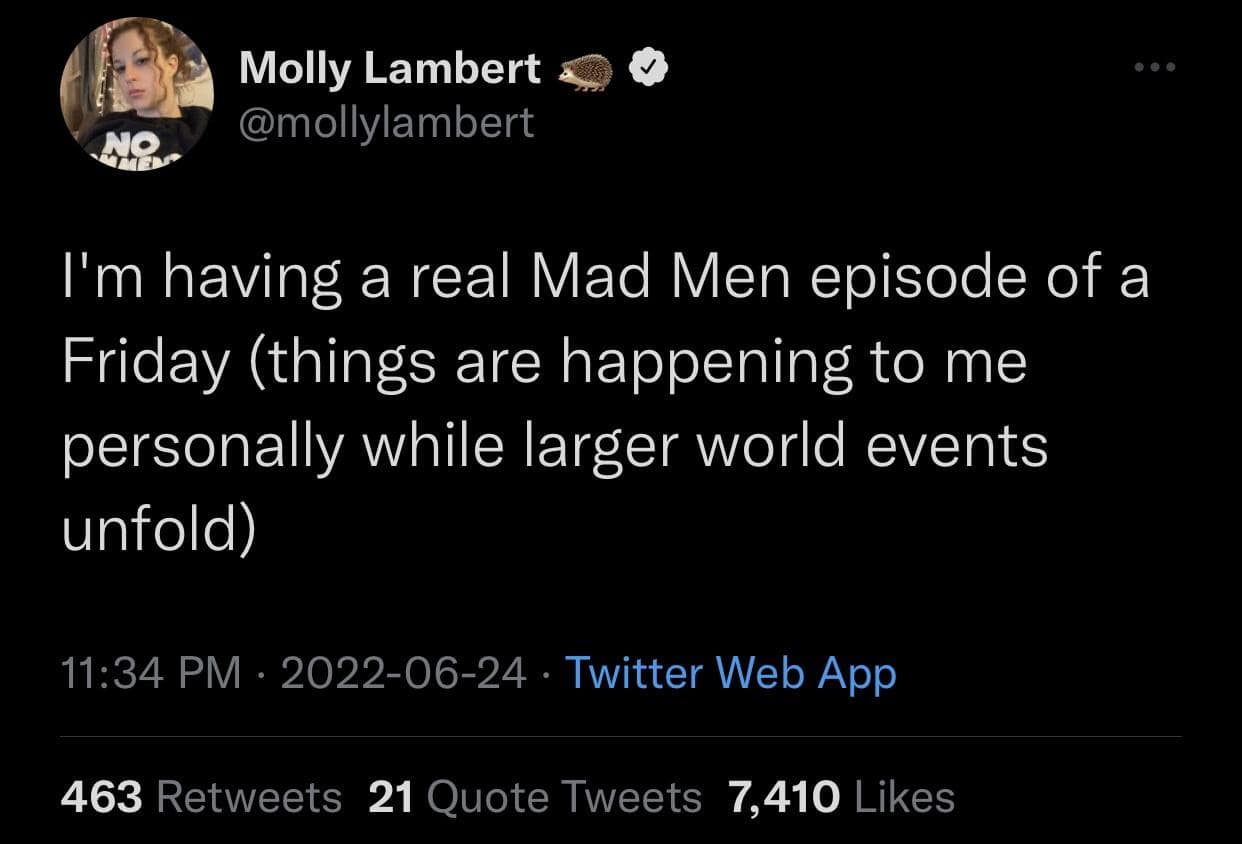Click the Molly Lambert display name

390,68
